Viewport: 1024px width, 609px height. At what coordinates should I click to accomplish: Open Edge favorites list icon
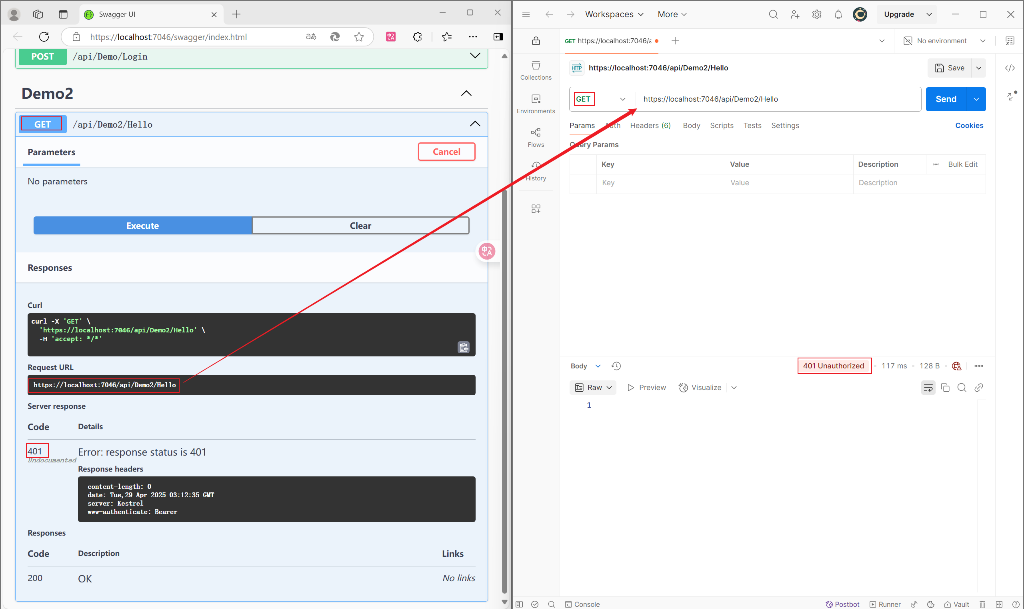point(447,37)
